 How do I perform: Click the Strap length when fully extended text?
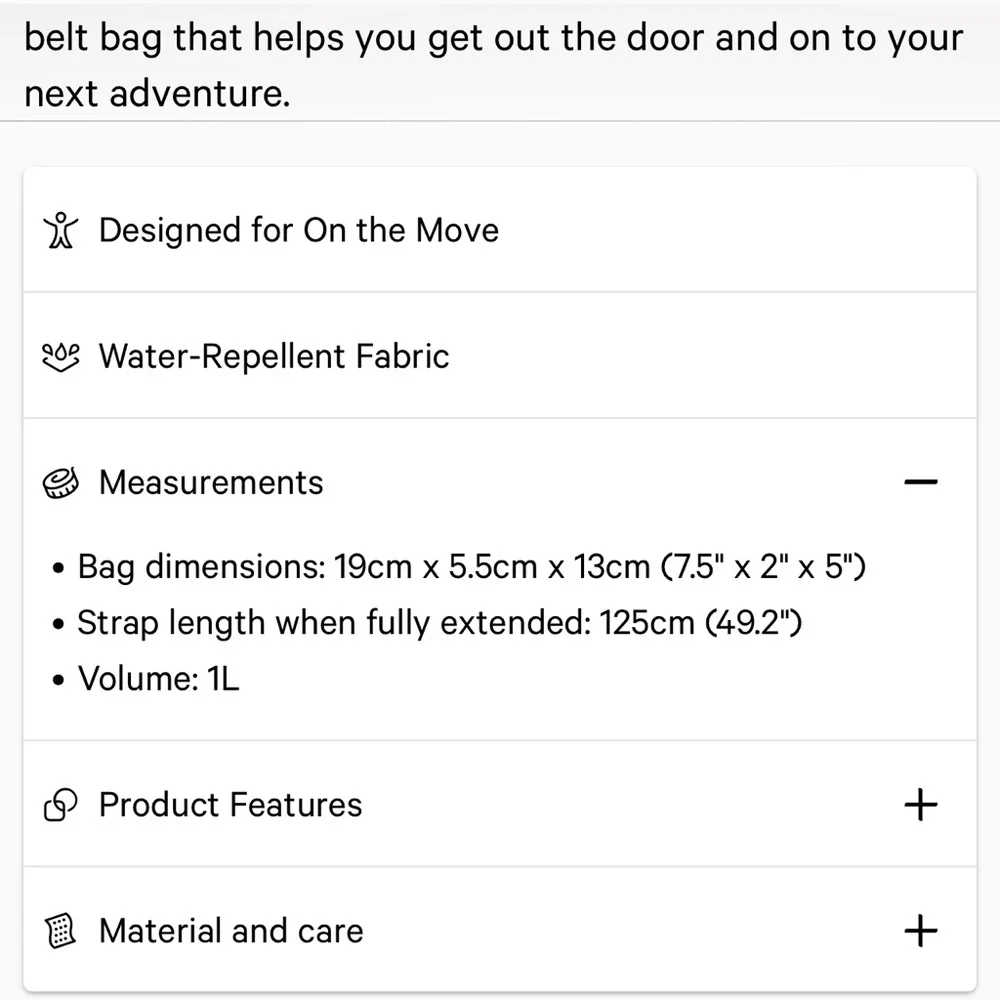coord(337,623)
